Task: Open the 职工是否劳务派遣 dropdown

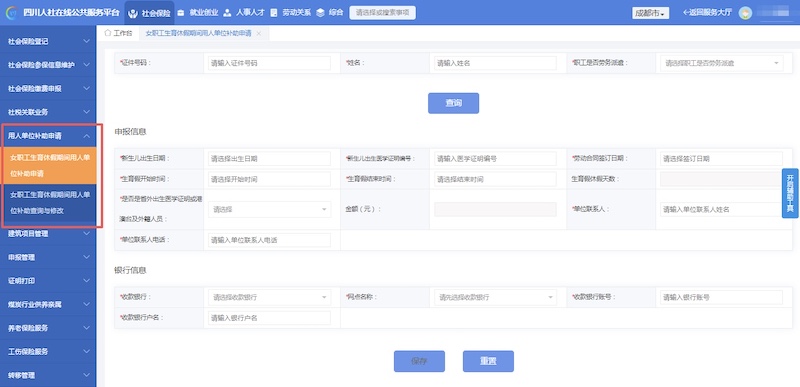Action: (721, 63)
